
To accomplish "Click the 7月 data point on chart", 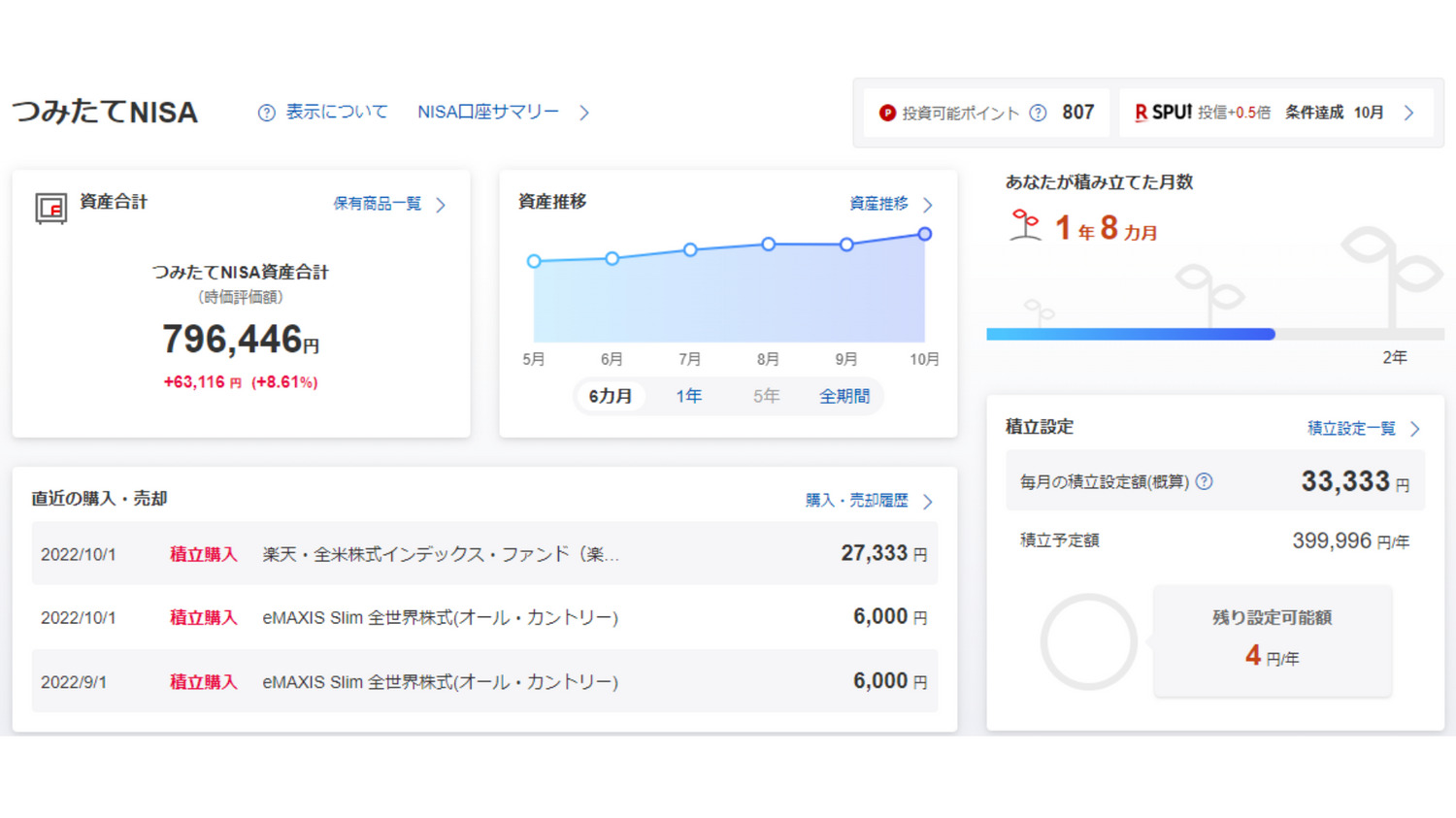I will [690, 249].
